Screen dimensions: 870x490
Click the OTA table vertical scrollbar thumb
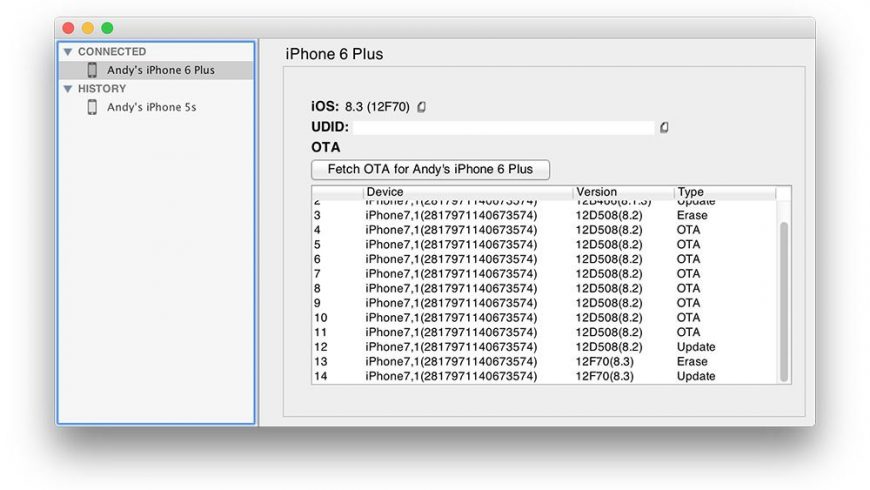pyautogui.click(x=784, y=301)
